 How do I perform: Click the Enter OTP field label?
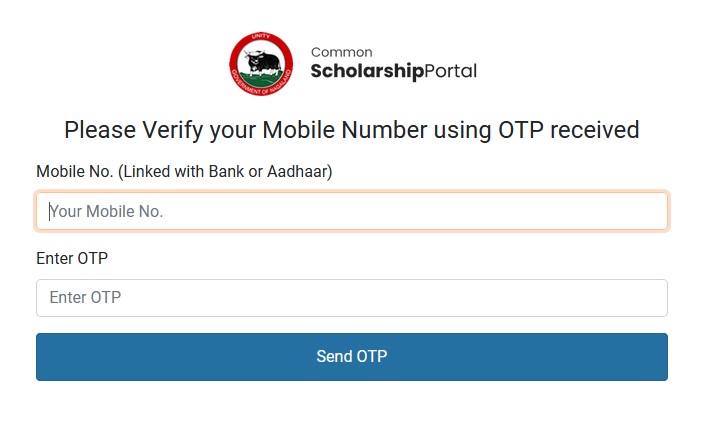coord(72,258)
